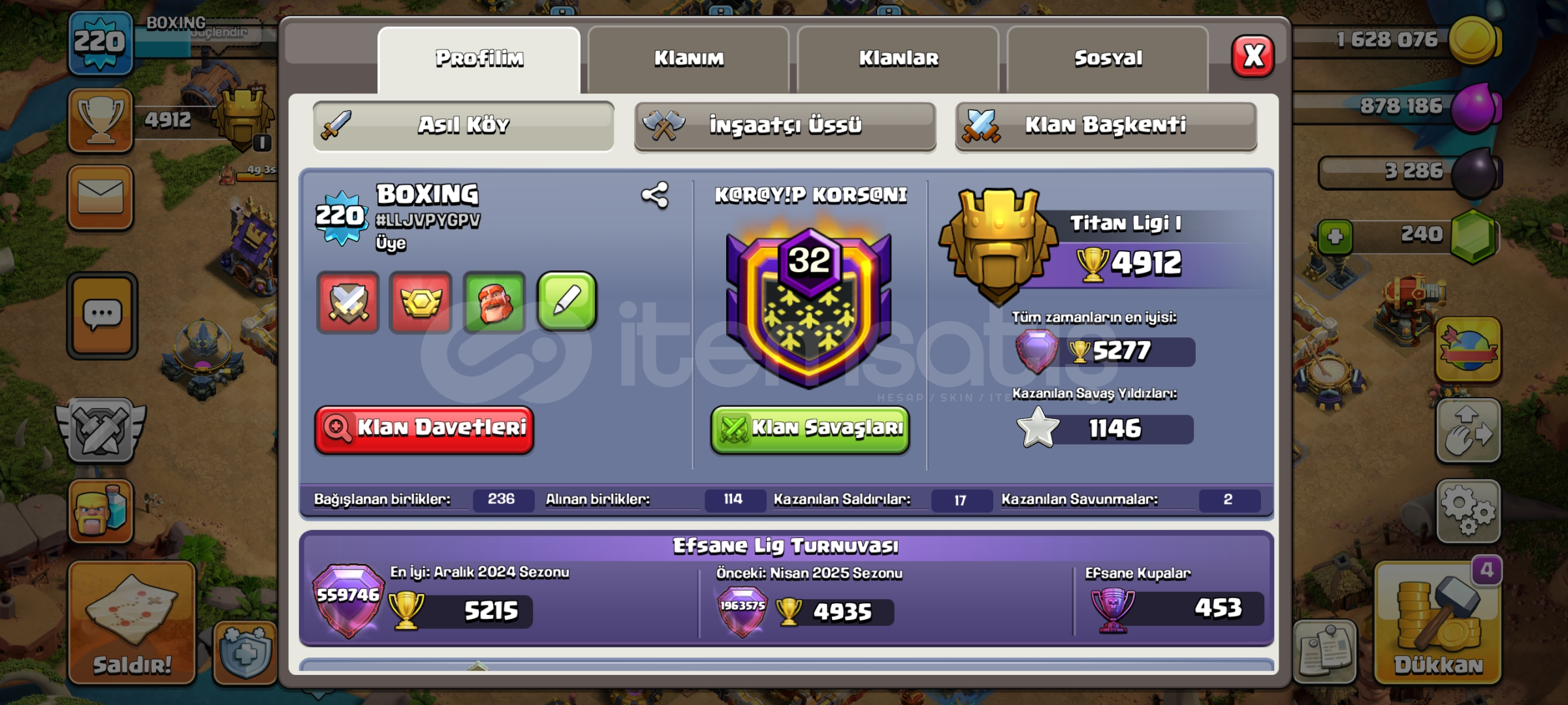The image size is (1568, 705).
Task: Click the Klan Savaşları button
Action: click(x=810, y=429)
